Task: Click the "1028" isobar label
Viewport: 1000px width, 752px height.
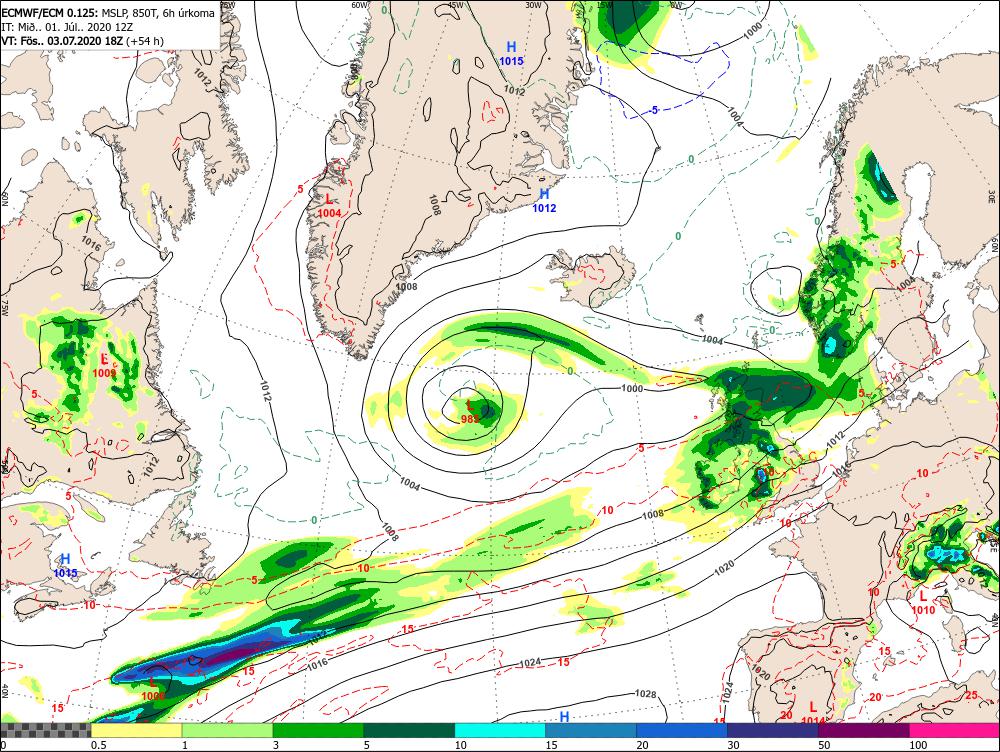Action: click(x=646, y=693)
